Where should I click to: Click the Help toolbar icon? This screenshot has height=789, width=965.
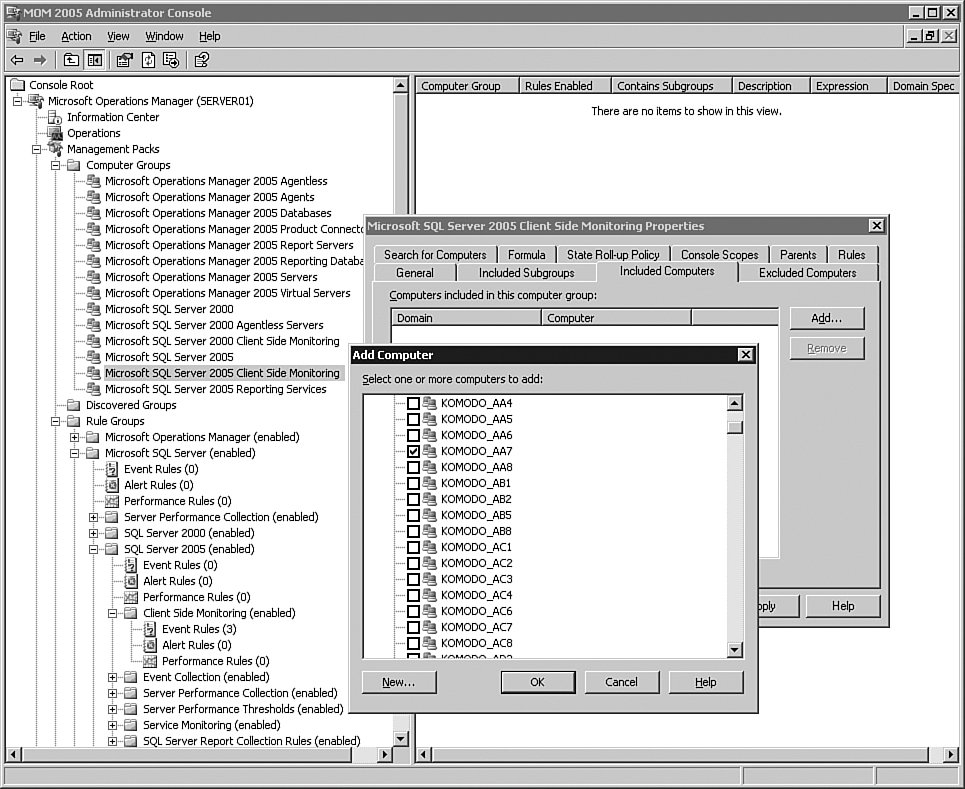pos(202,60)
